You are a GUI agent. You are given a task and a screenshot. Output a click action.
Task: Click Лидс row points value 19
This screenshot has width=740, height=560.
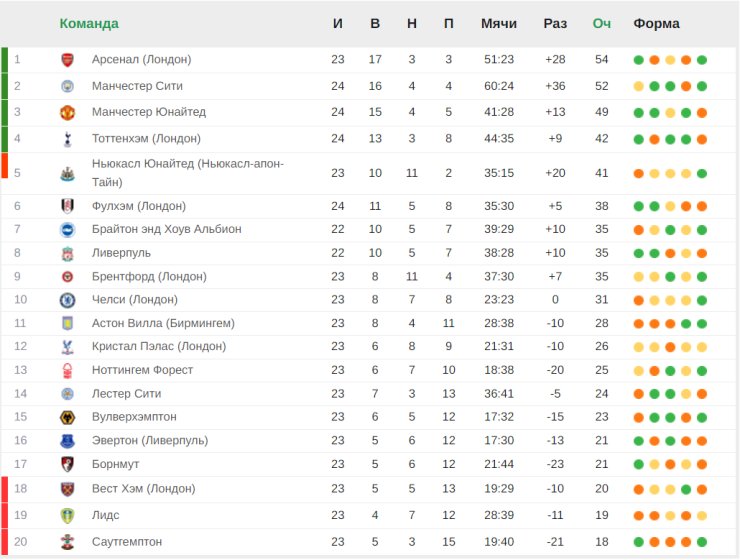pos(602,515)
